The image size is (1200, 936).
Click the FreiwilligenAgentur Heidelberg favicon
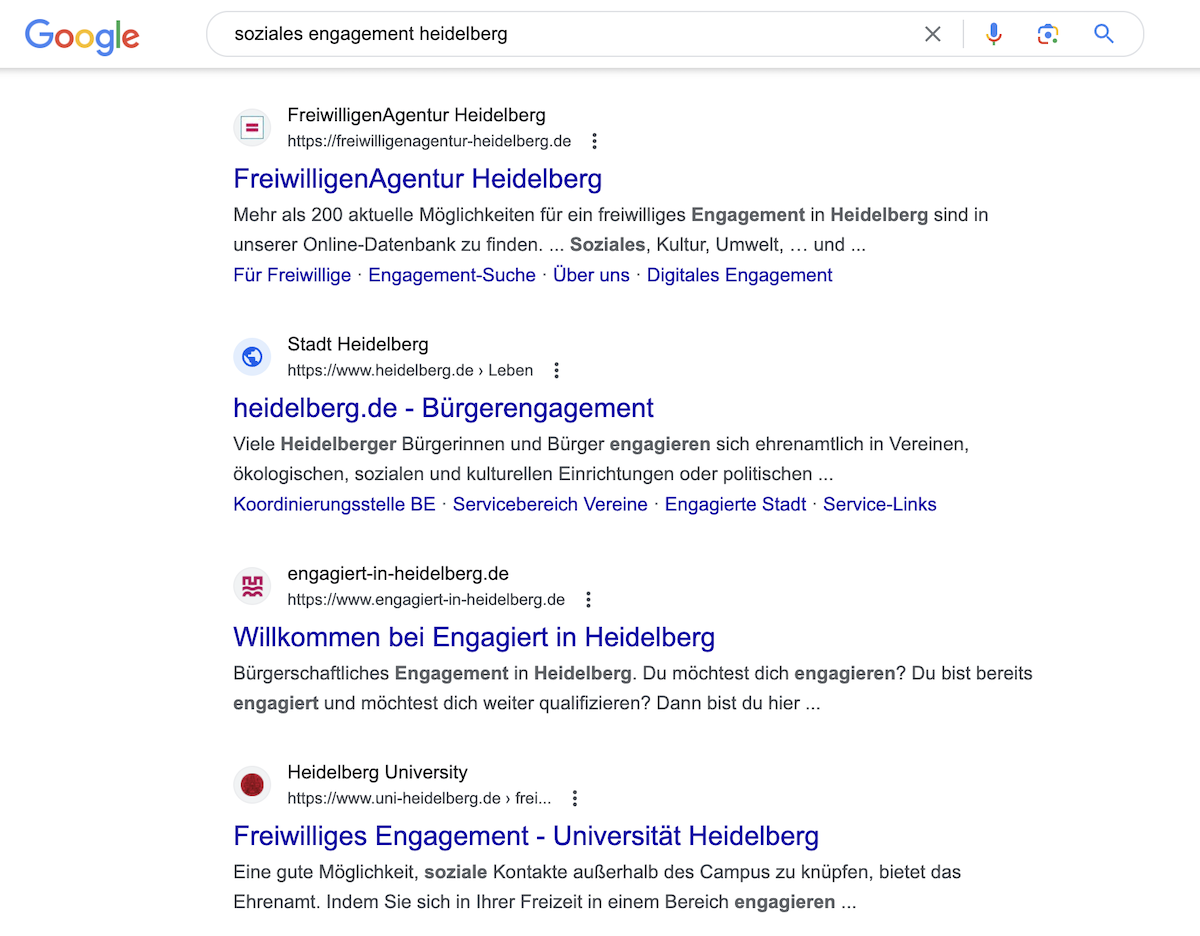click(x=252, y=128)
